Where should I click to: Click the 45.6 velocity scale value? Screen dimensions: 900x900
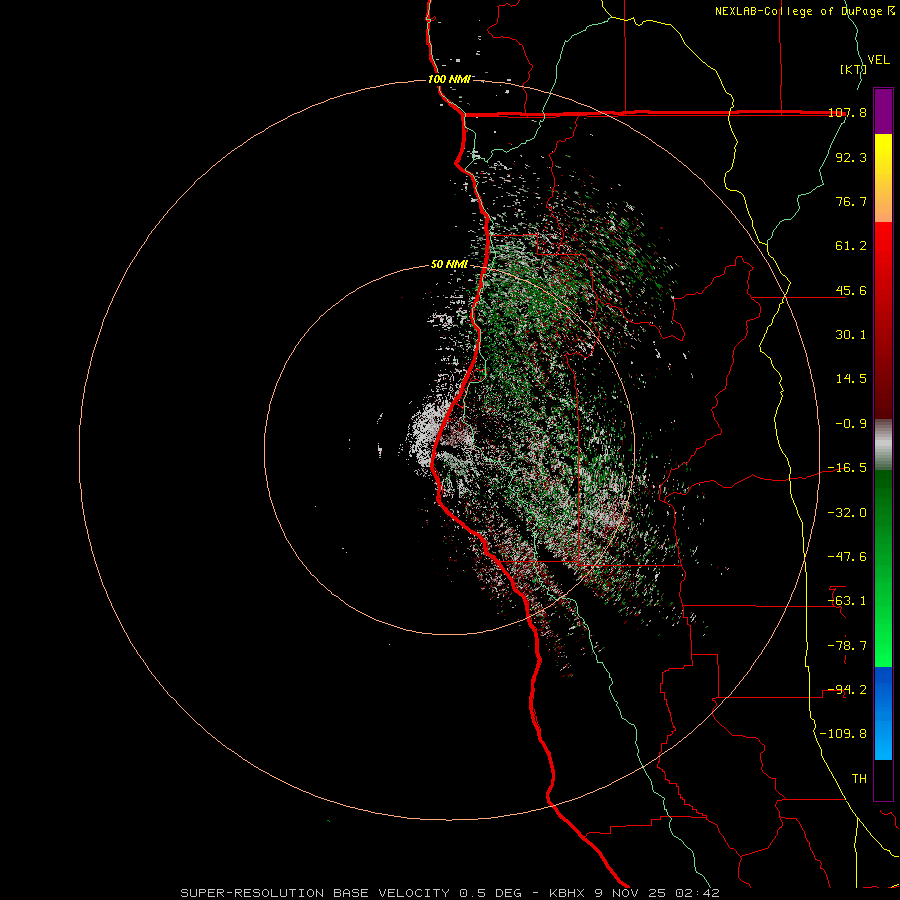click(851, 290)
